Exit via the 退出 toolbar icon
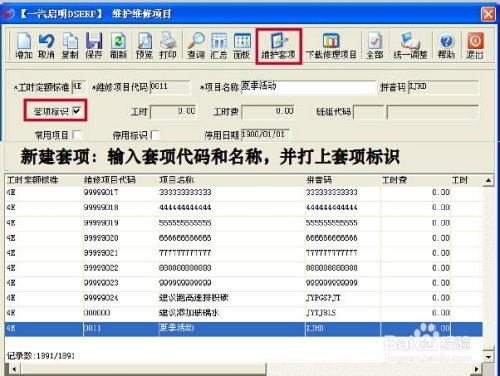Viewport: 500px width, 376px height. point(475,46)
